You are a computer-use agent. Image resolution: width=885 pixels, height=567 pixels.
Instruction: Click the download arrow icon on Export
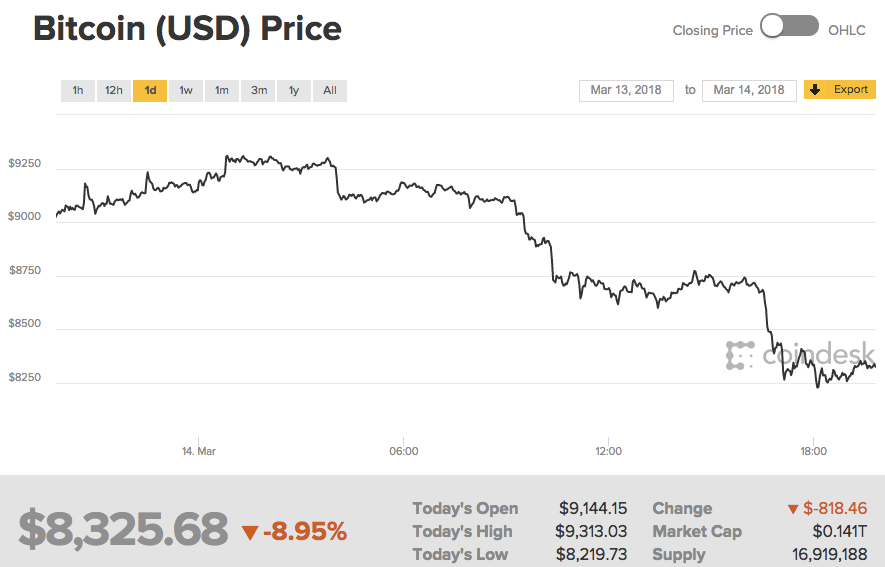click(x=816, y=90)
